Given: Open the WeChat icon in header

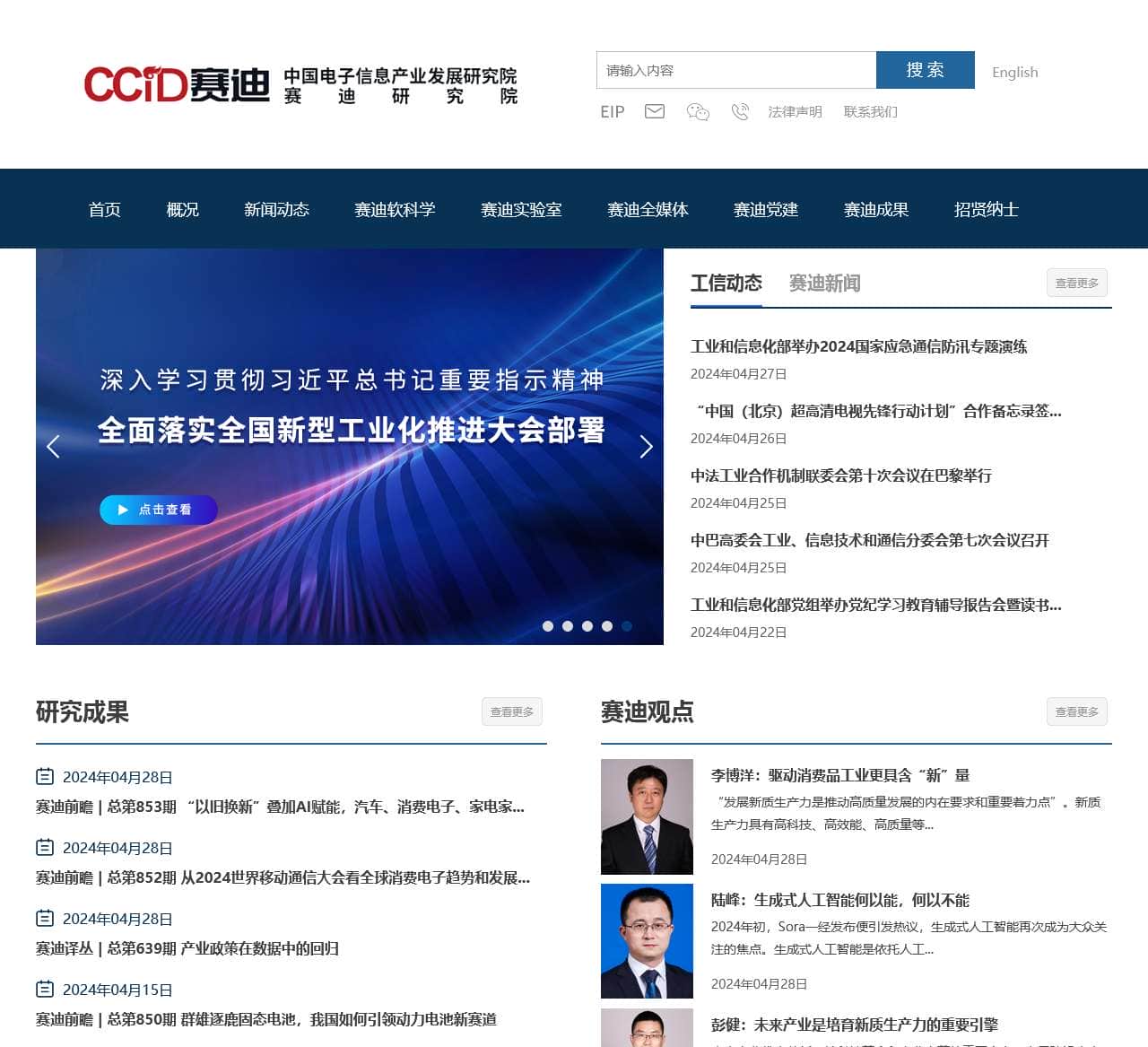Looking at the screenshot, I should pyautogui.click(x=698, y=111).
